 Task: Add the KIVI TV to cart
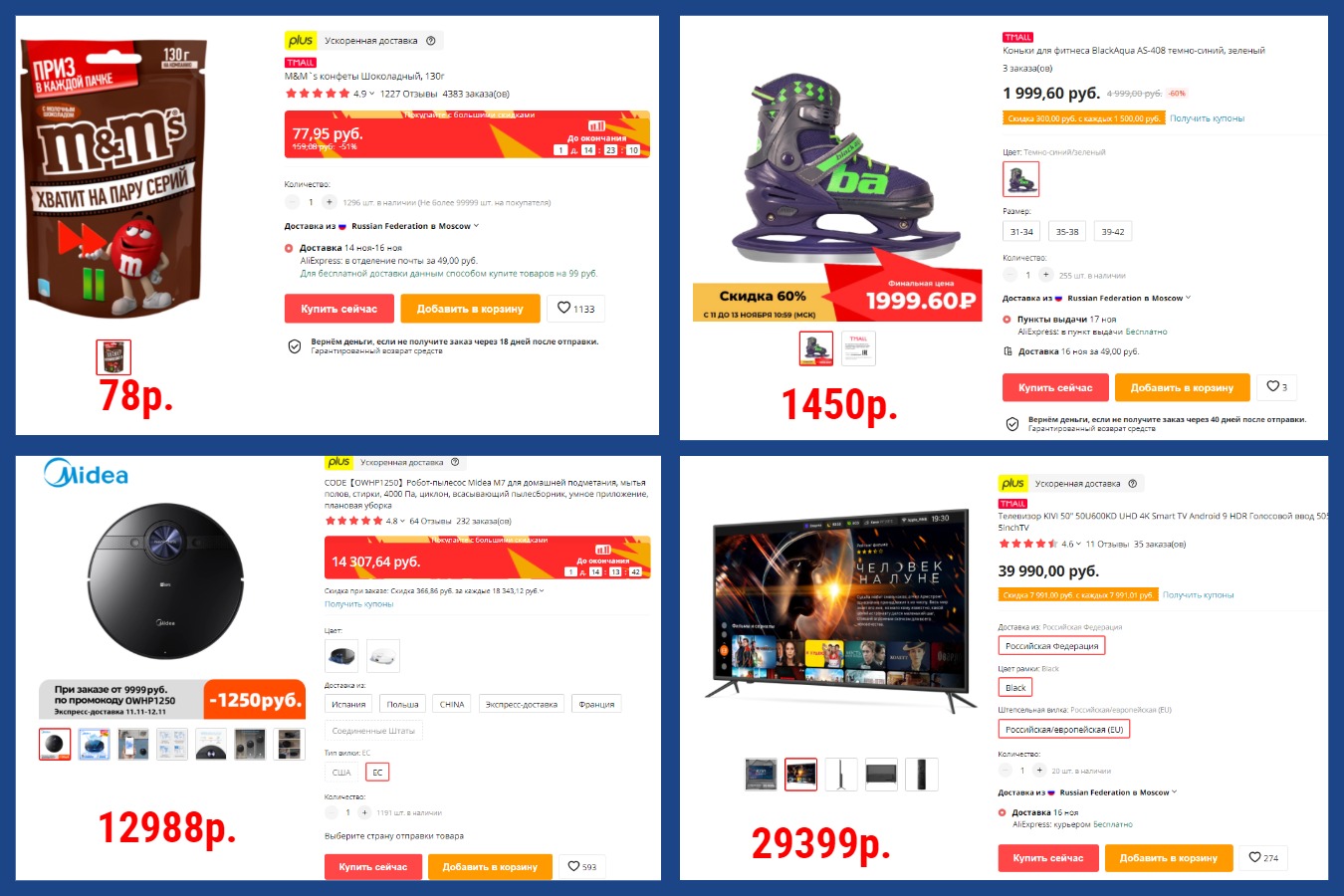pyautogui.click(x=1169, y=858)
